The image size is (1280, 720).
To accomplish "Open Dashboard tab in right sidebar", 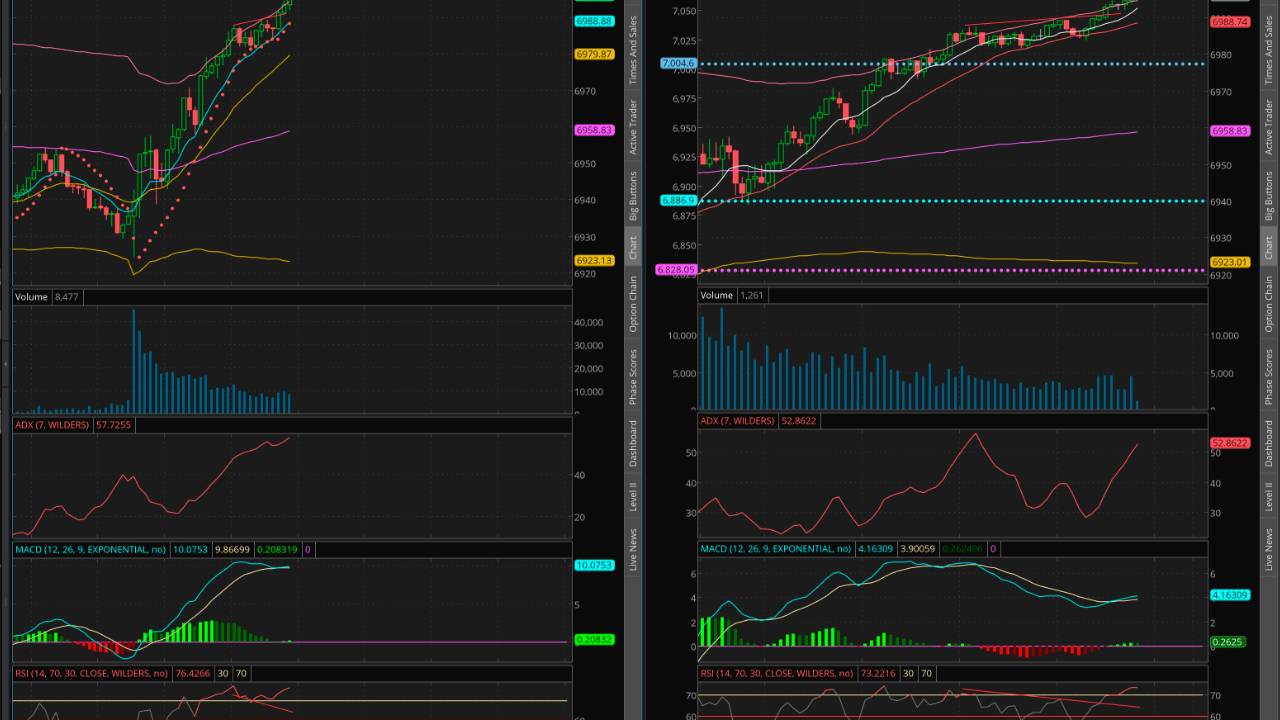I will (1269, 443).
